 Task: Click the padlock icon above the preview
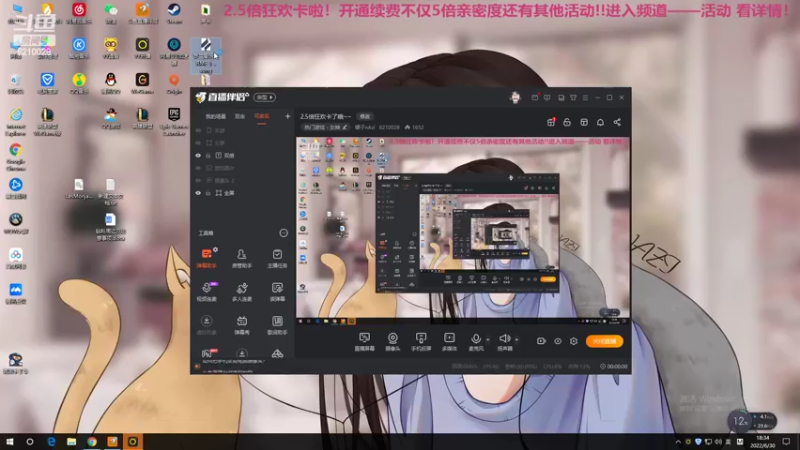[x=567, y=122]
